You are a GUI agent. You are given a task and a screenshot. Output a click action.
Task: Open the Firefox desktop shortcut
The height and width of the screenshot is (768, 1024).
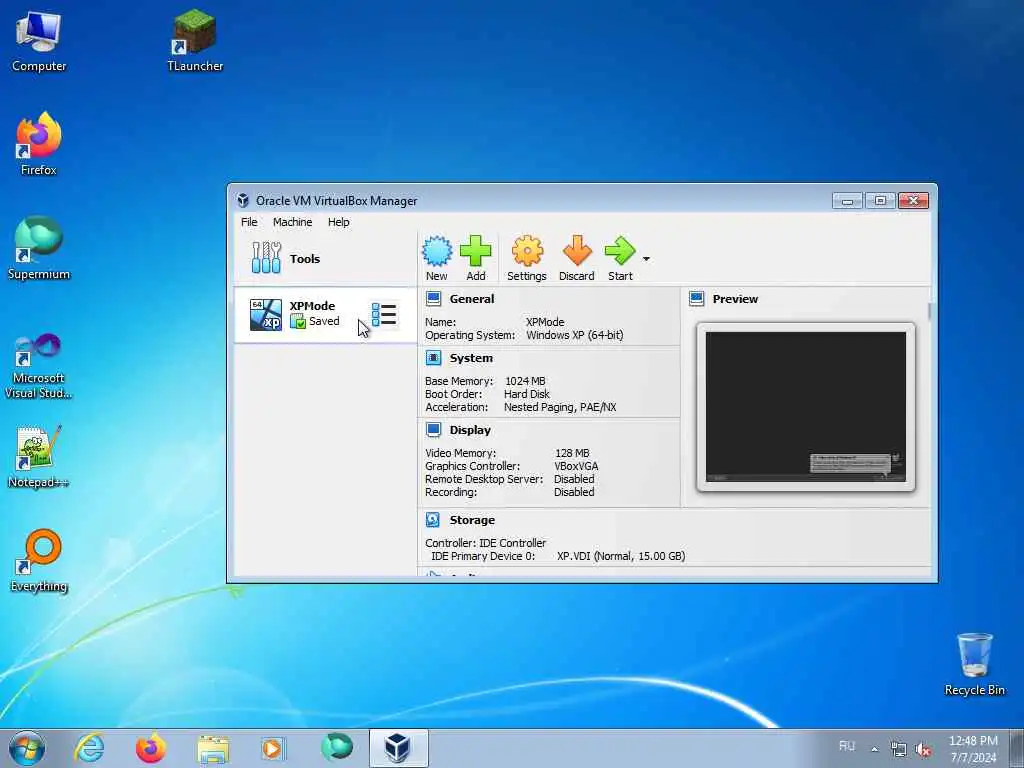click(39, 145)
